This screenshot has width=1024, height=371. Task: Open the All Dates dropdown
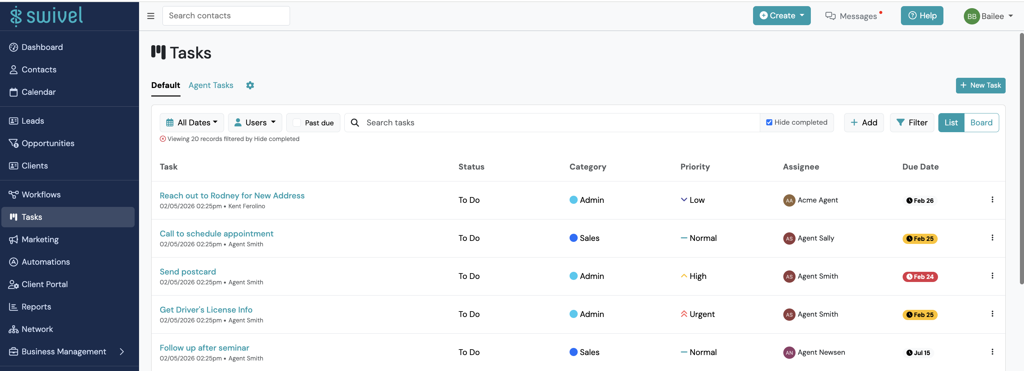pos(192,123)
